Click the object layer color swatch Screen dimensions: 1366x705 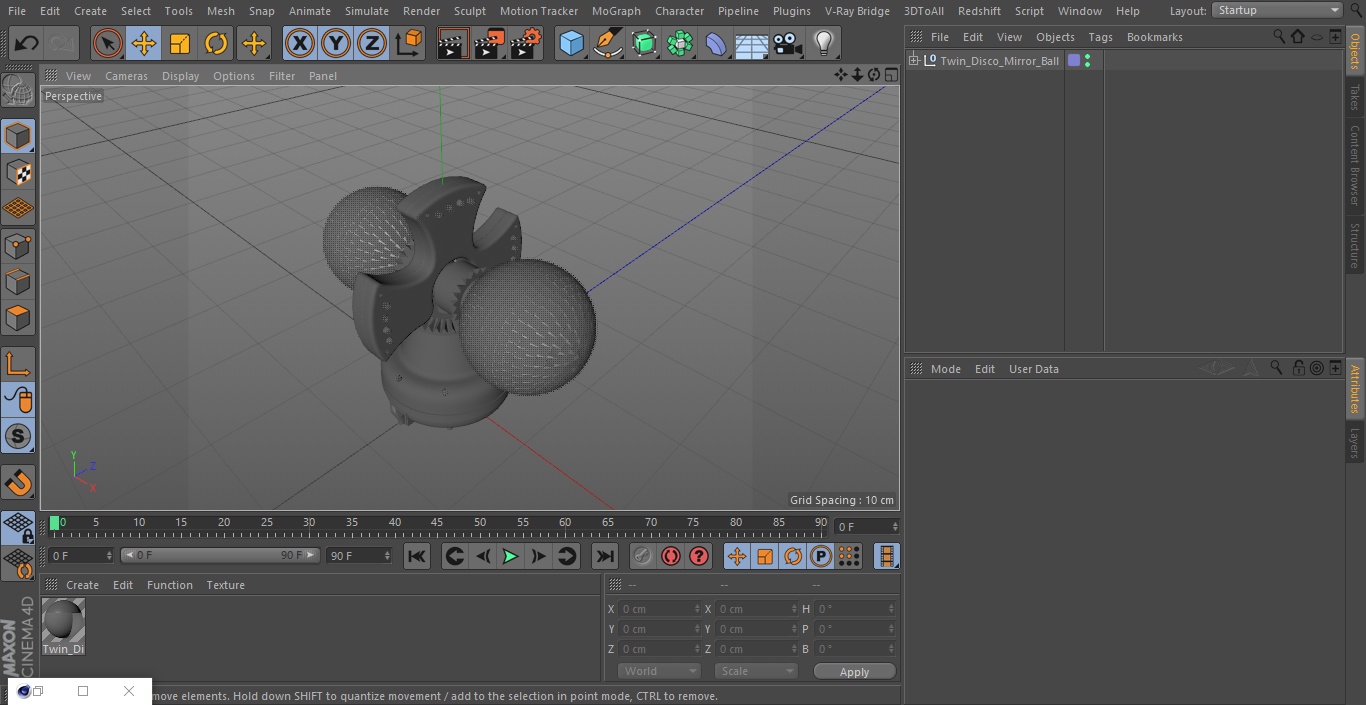1074,61
